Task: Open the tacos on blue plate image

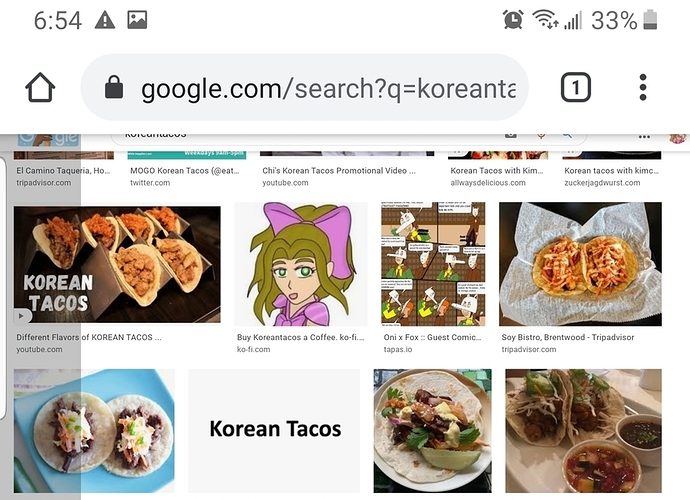Action: (94, 430)
